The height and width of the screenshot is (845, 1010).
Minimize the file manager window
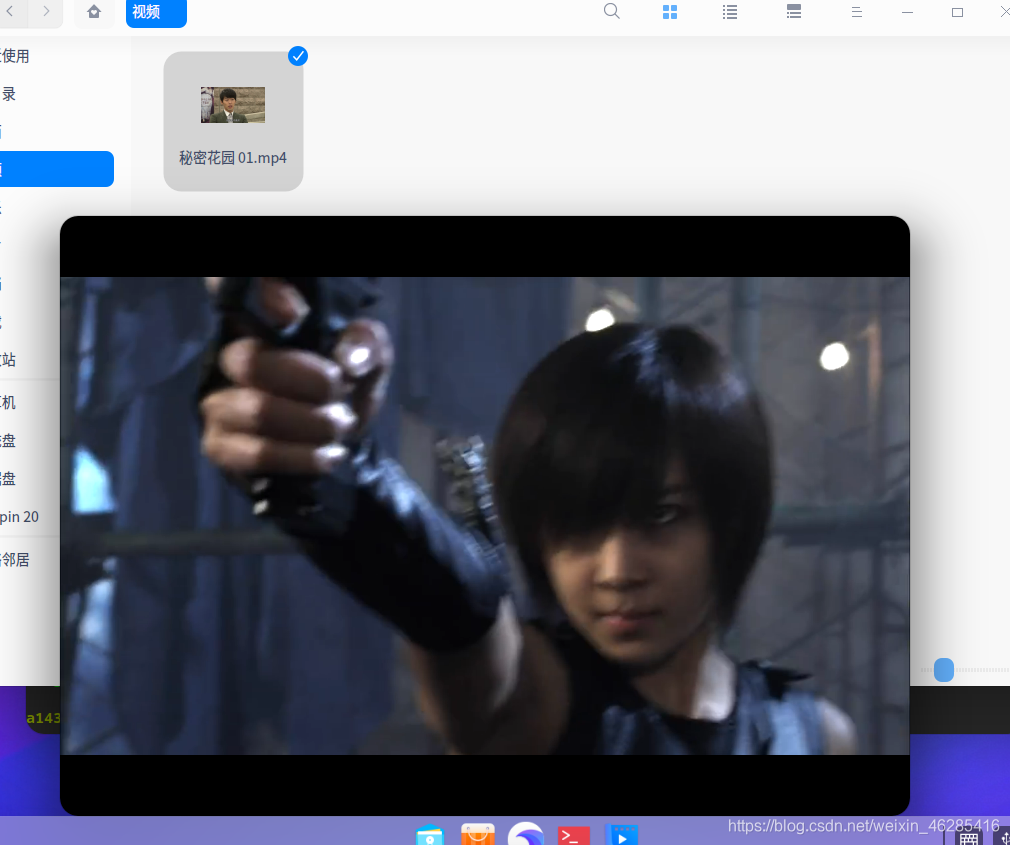(908, 12)
